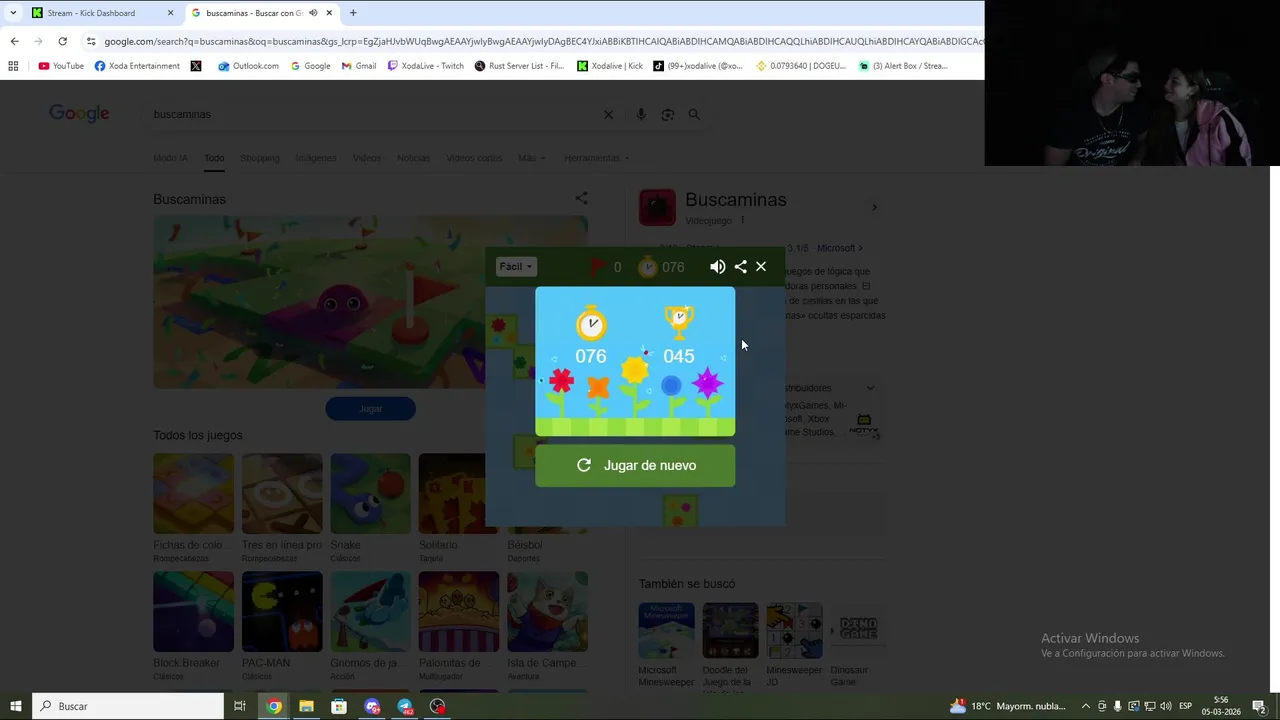The image size is (1280, 720).
Task: Click the buscaminas search input field
Action: pos(370,115)
